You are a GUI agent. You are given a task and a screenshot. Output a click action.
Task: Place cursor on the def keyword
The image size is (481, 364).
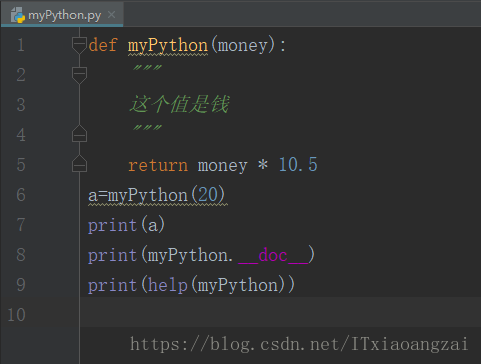(103, 45)
